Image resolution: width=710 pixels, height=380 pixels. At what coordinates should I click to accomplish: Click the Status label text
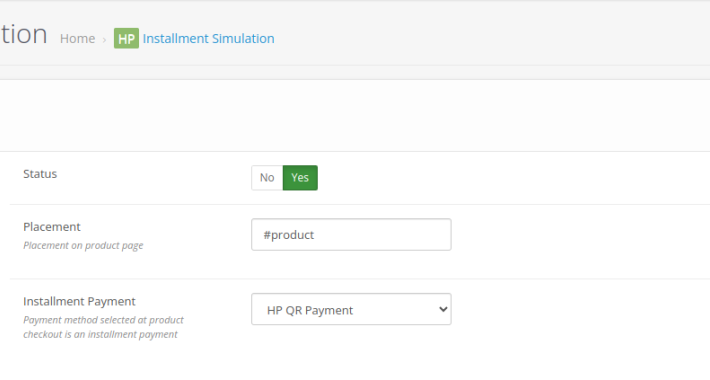pyautogui.click(x=40, y=174)
